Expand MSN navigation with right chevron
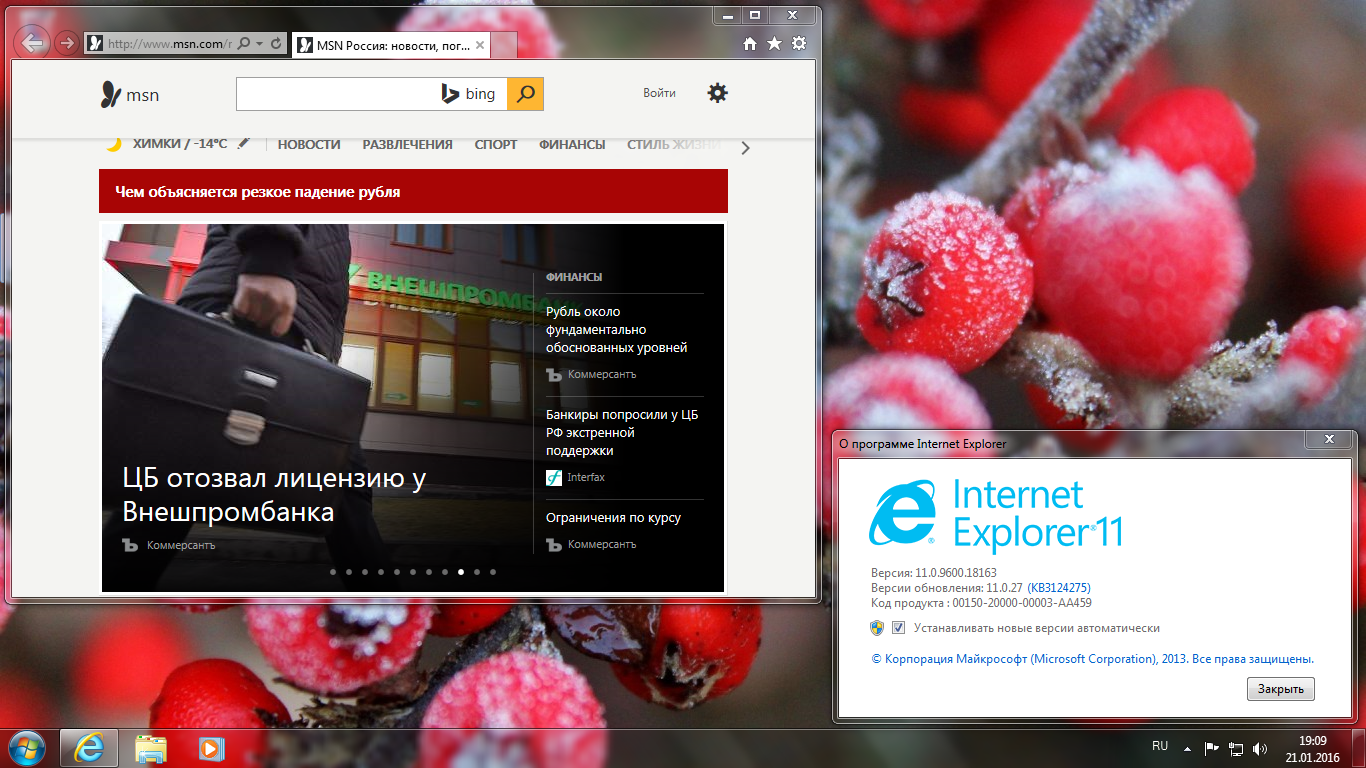 click(745, 148)
